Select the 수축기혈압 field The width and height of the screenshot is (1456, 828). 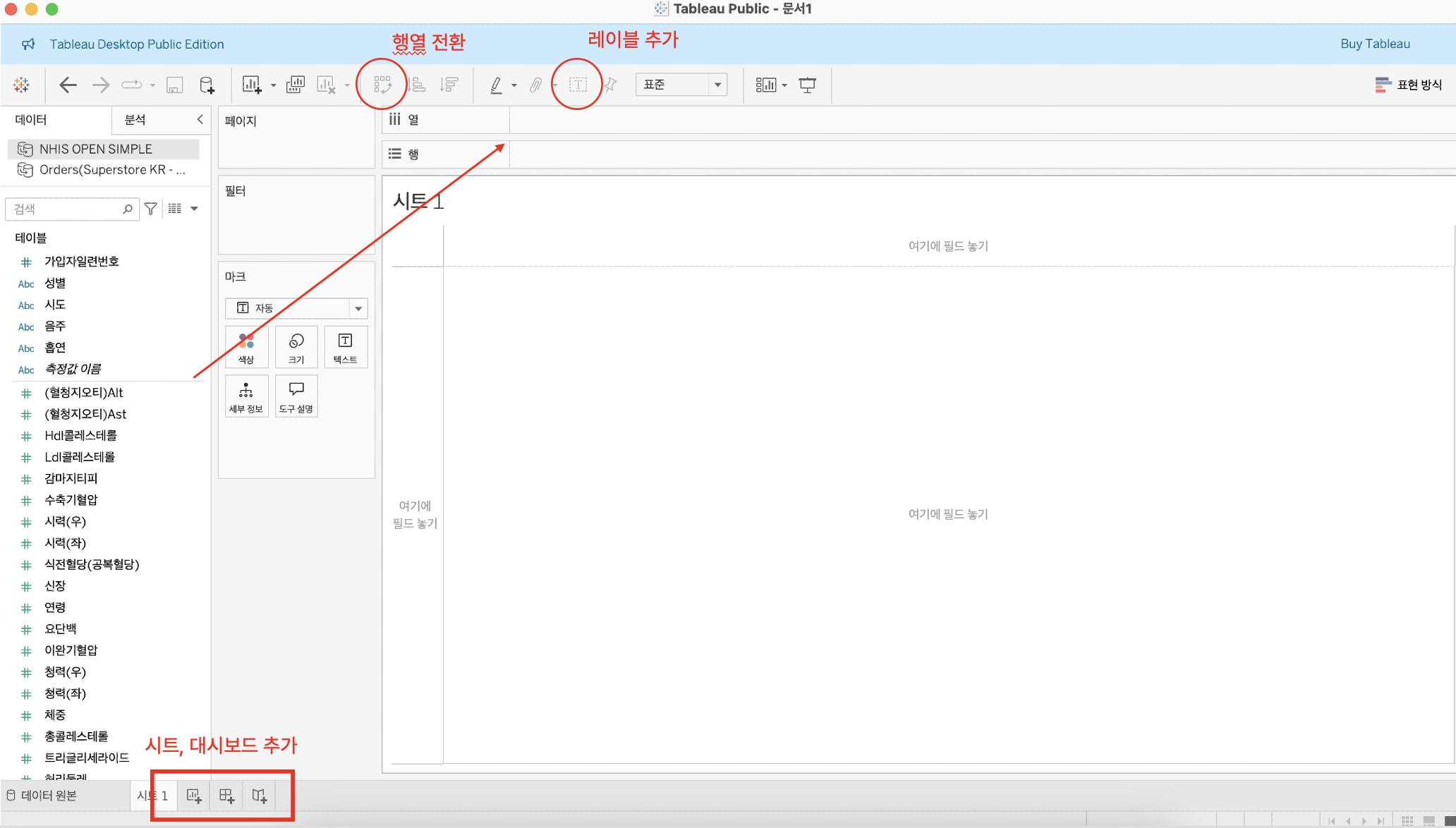pos(71,500)
